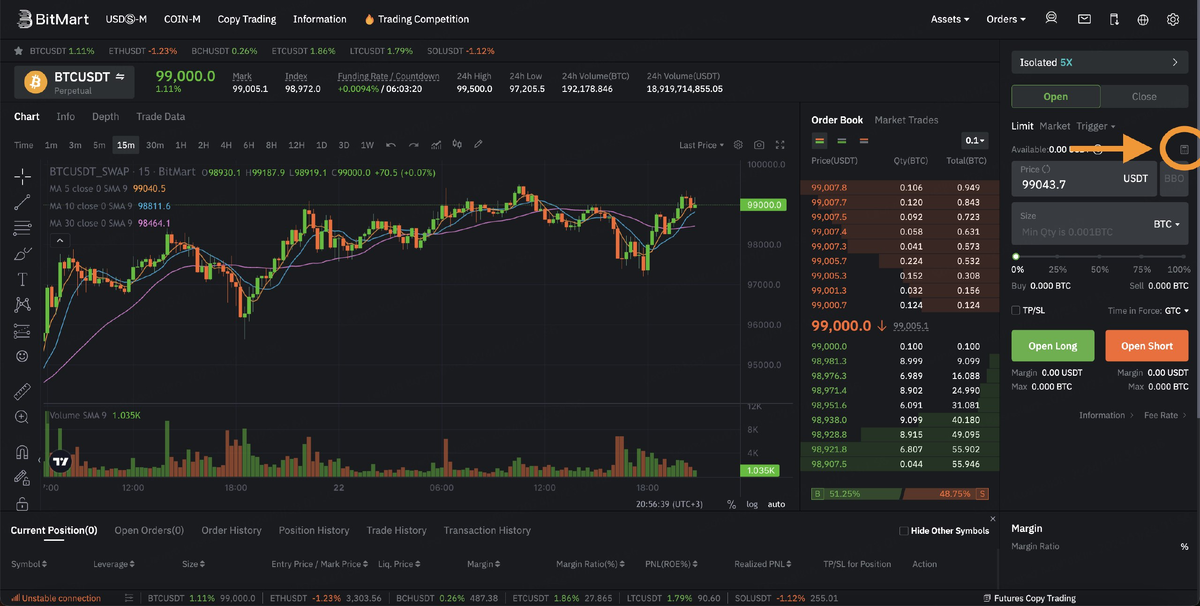Toggle percent scale on chart

(731, 504)
